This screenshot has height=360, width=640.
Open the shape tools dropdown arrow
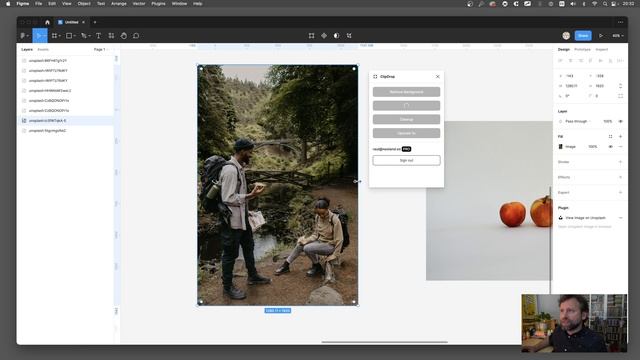pyautogui.click(x=74, y=36)
